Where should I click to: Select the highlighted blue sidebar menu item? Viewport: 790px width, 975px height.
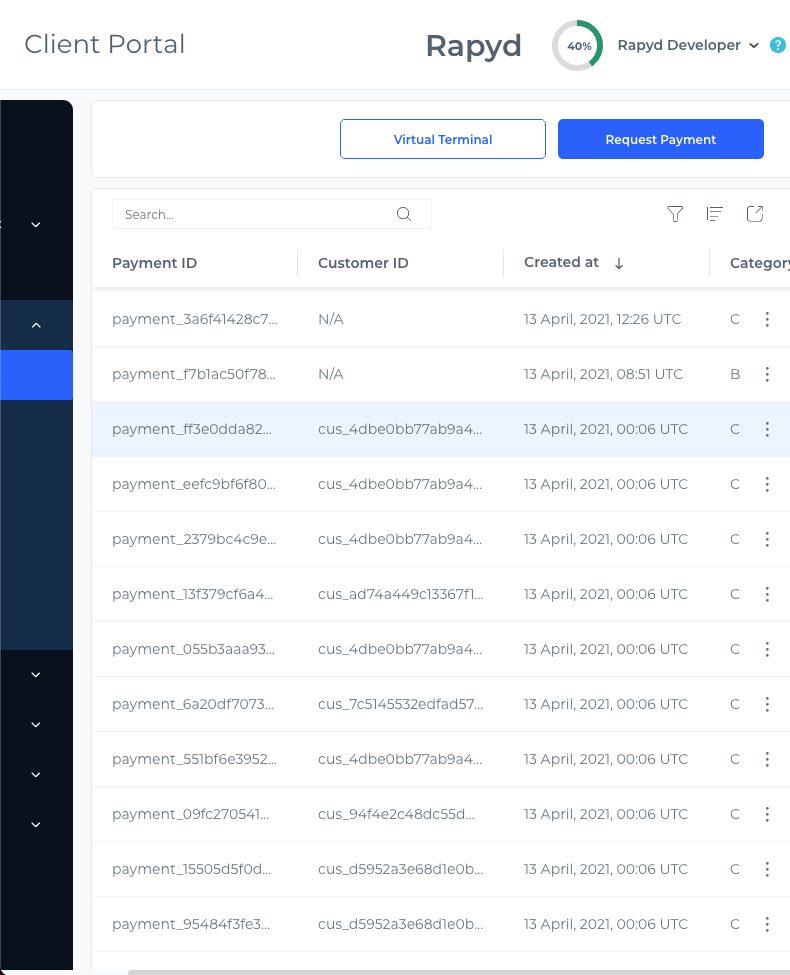(x=36, y=375)
